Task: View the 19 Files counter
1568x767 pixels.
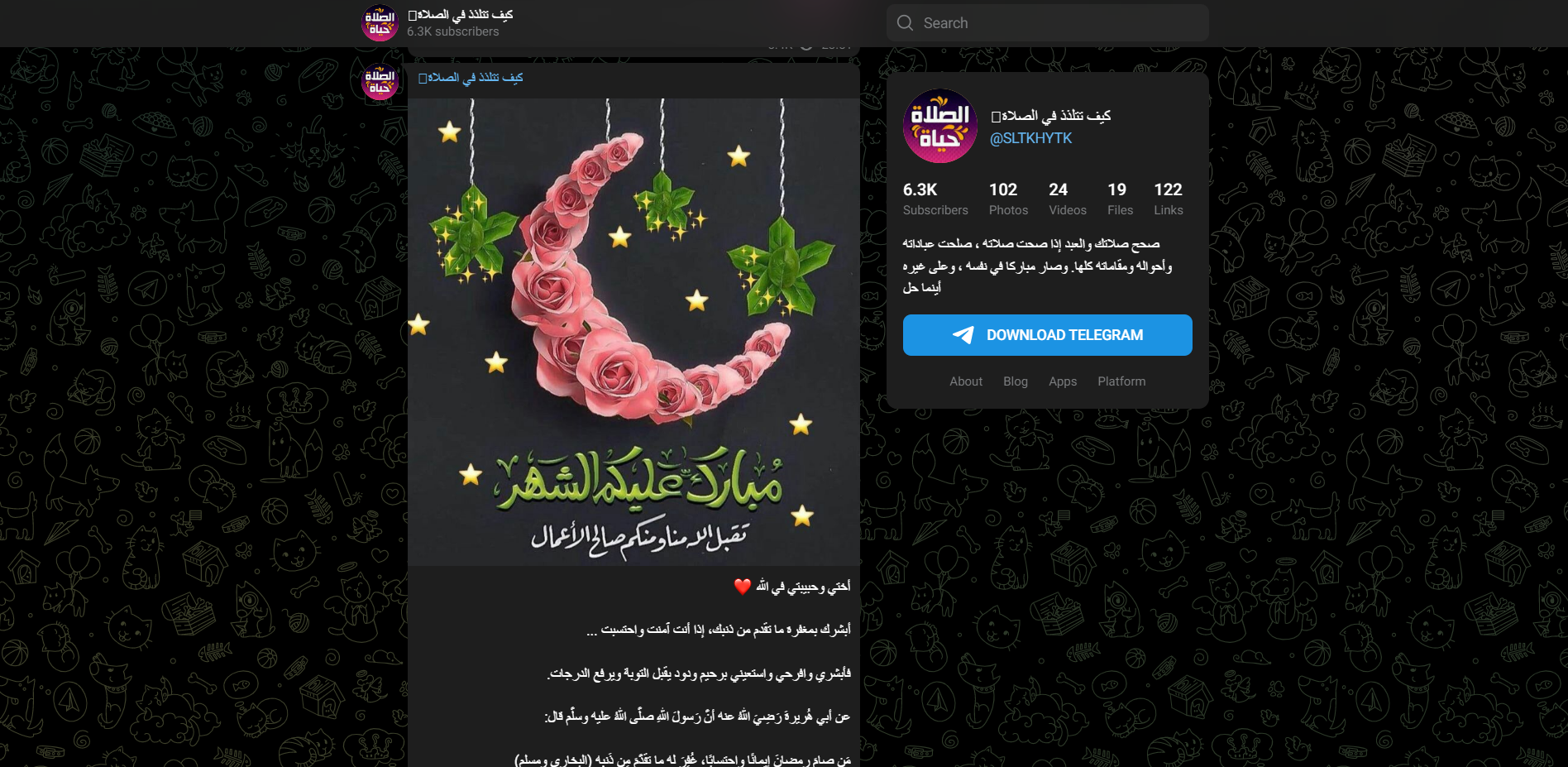Action: (1120, 199)
